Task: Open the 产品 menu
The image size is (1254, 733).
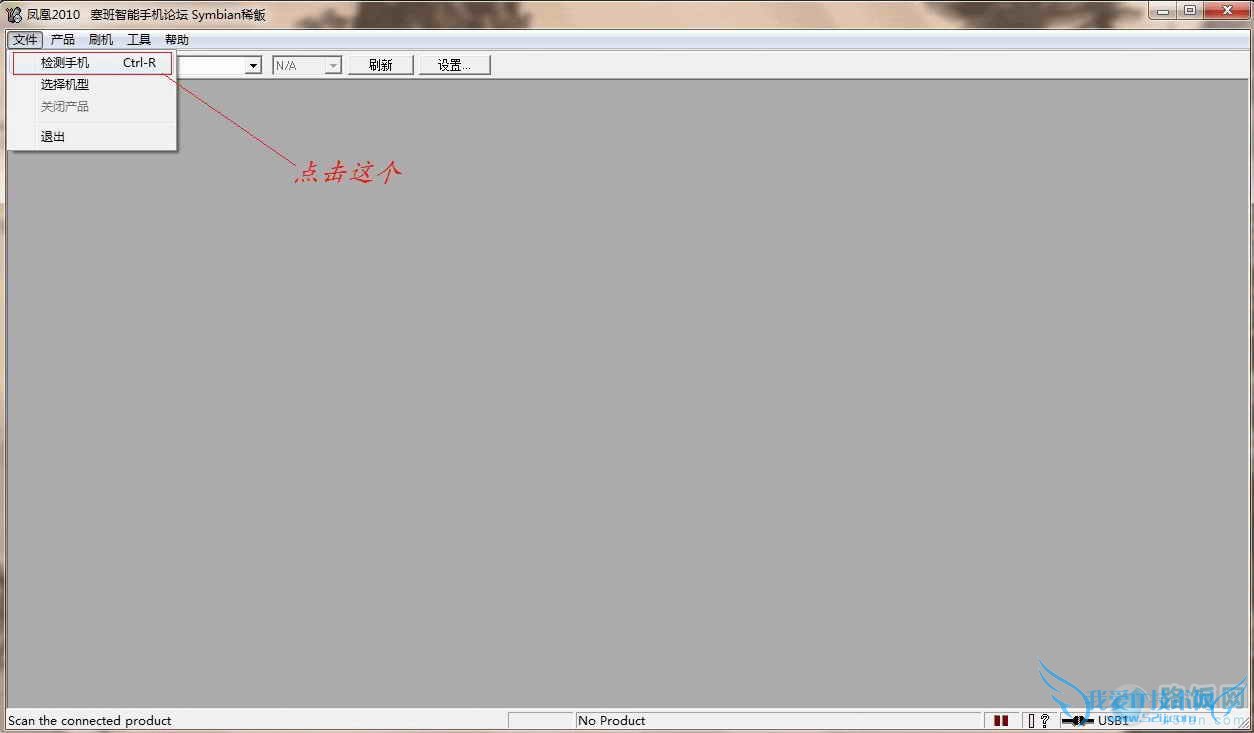Action: [63, 40]
